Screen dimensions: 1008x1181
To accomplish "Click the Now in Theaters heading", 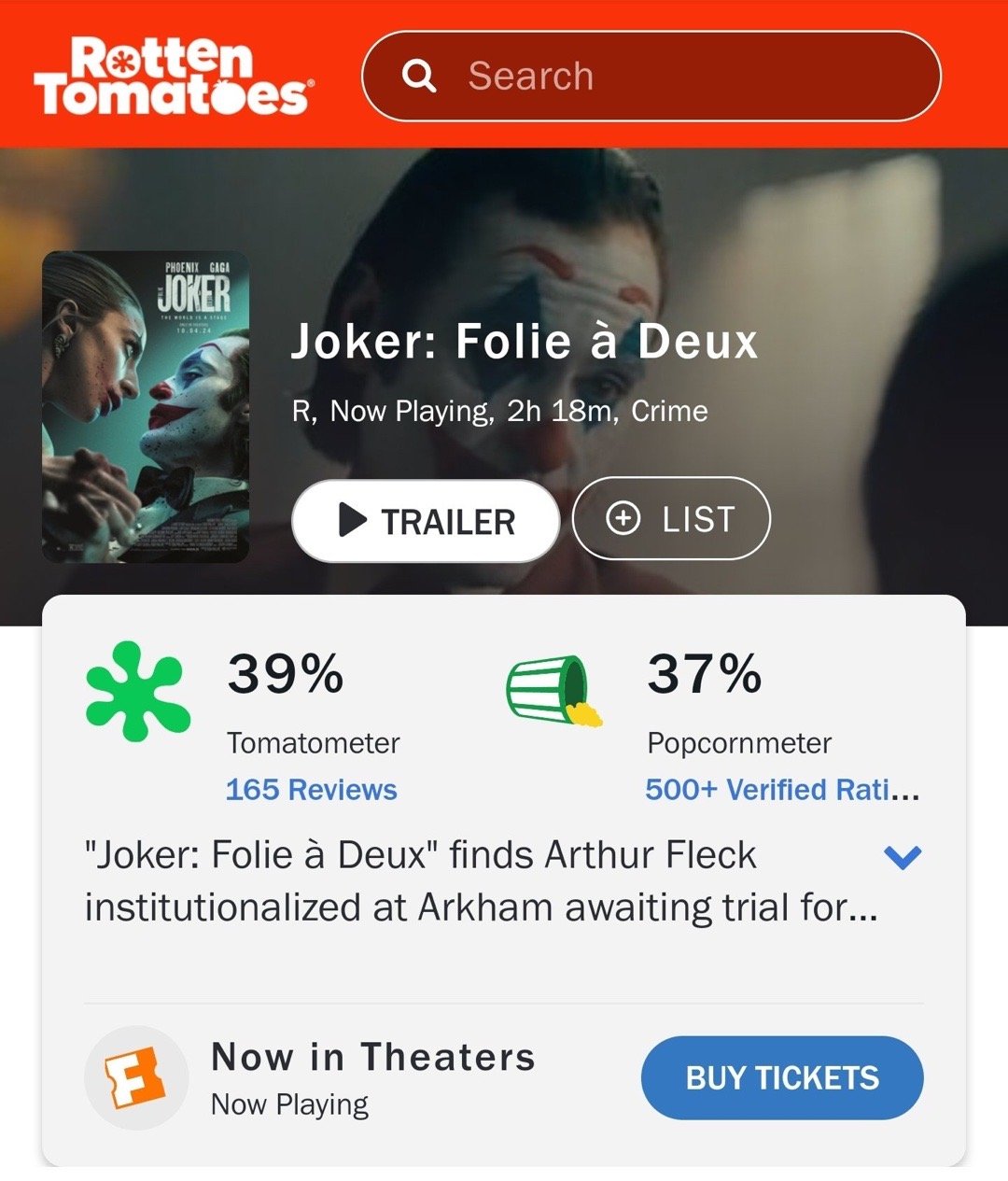I will (373, 1057).
